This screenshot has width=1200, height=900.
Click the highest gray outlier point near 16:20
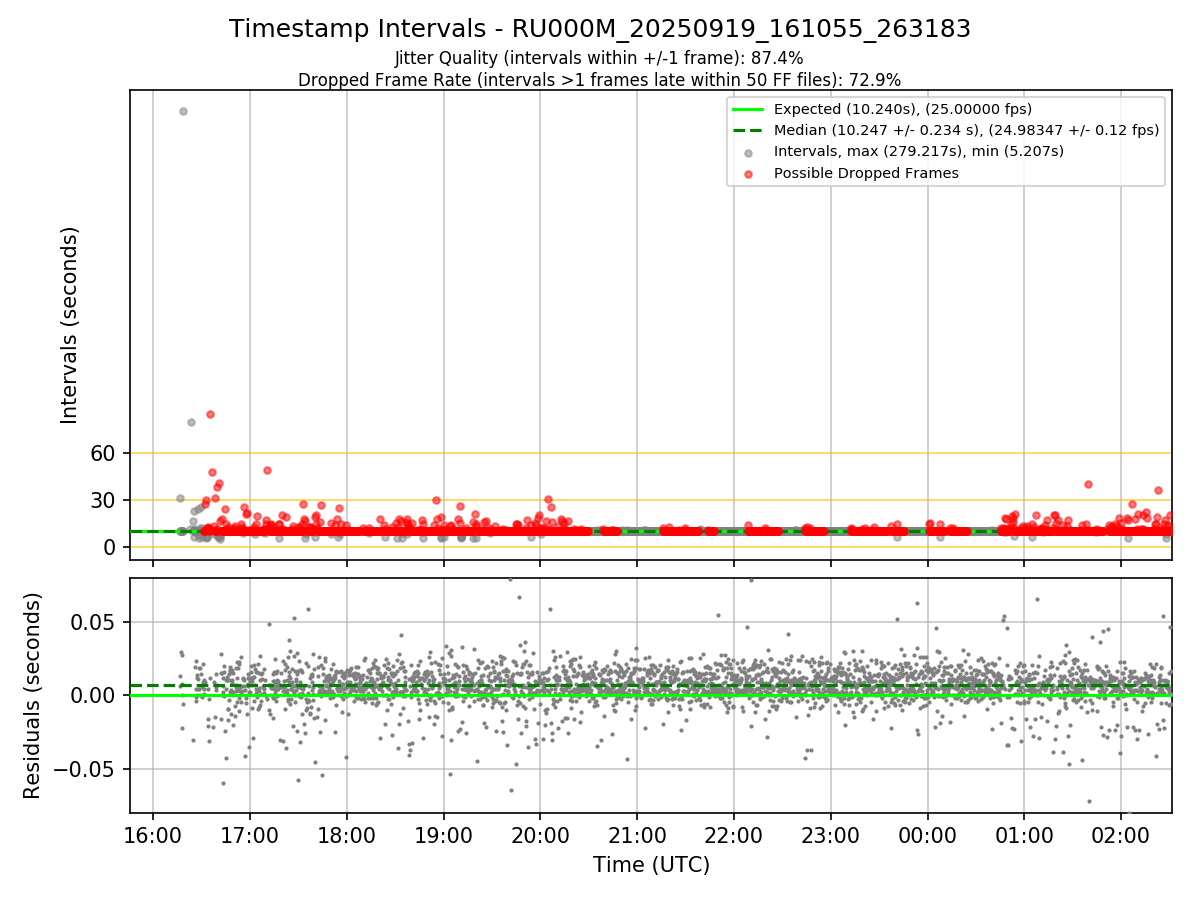click(x=183, y=111)
